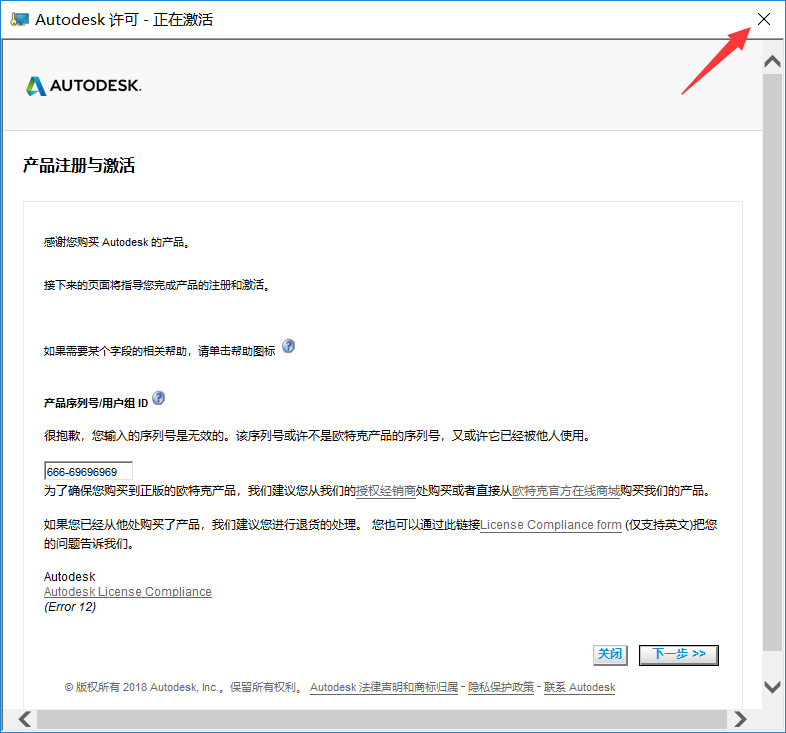Click help icon beside 产品序列号/用户组 ID
This screenshot has height=733, width=786.
point(158,398)
